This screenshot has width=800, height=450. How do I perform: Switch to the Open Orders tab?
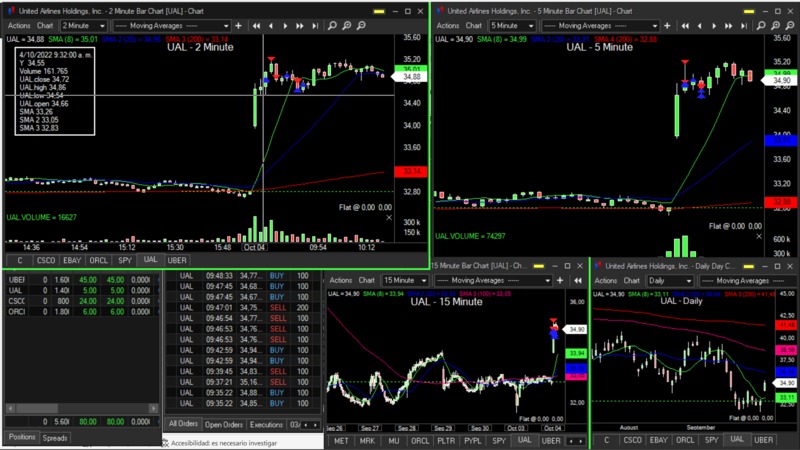224,424
